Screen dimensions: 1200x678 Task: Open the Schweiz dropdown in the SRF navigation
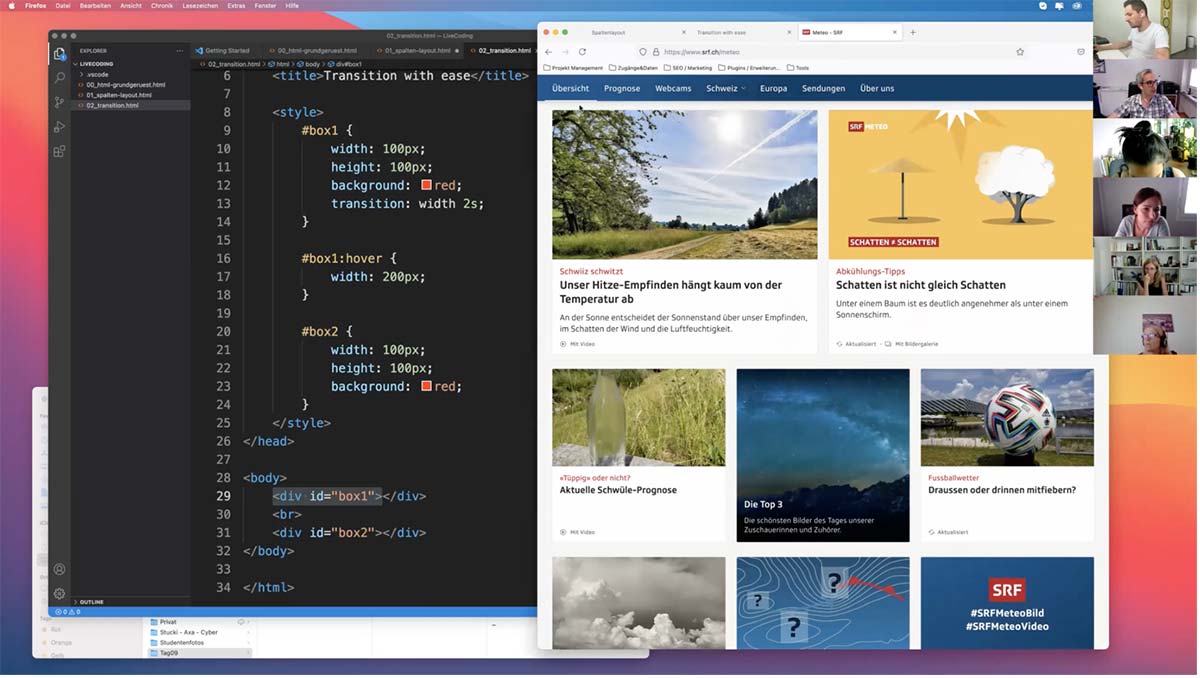(725, 88)
